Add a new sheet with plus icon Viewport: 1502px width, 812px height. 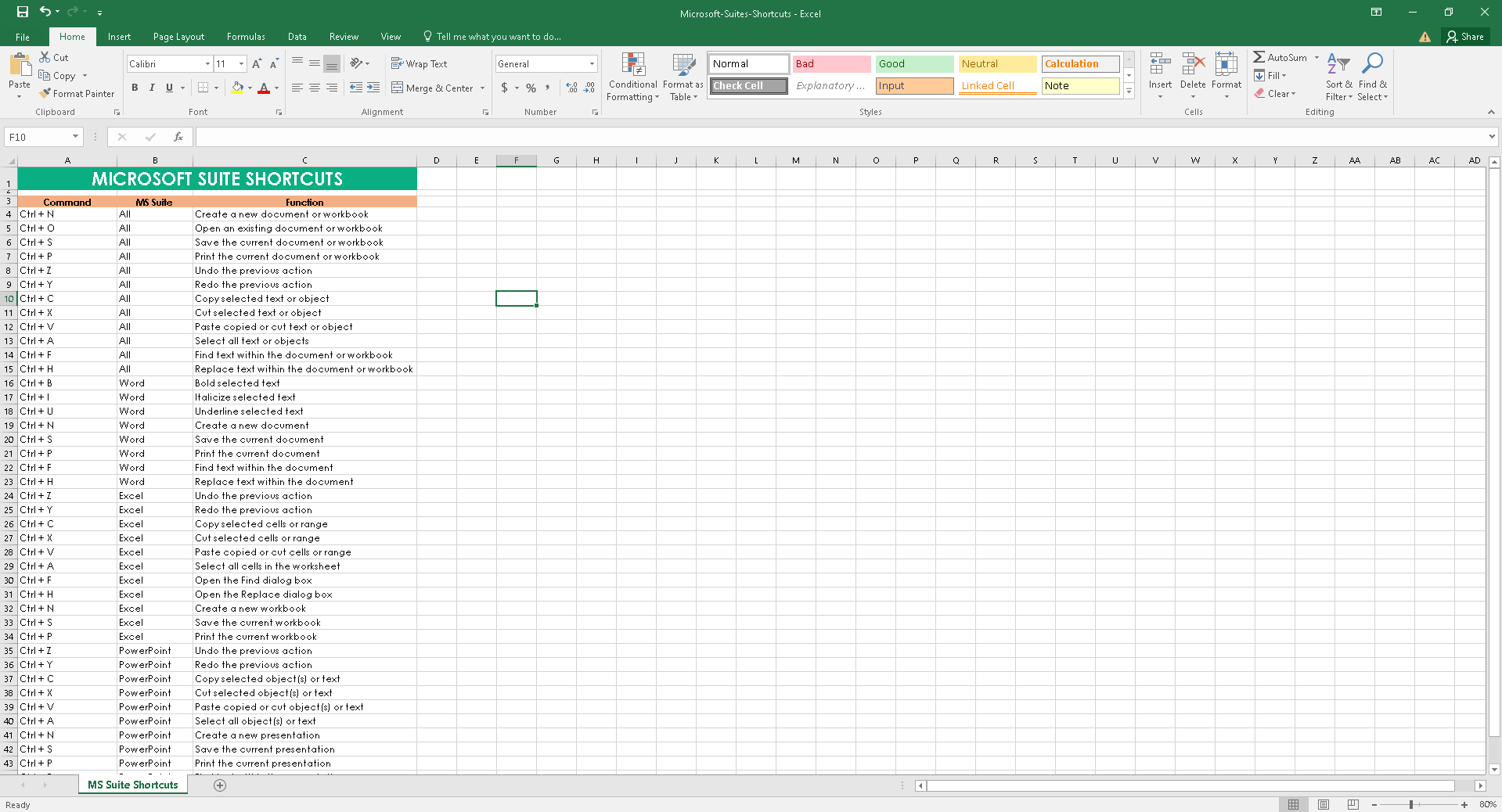[x=220, y=785]
